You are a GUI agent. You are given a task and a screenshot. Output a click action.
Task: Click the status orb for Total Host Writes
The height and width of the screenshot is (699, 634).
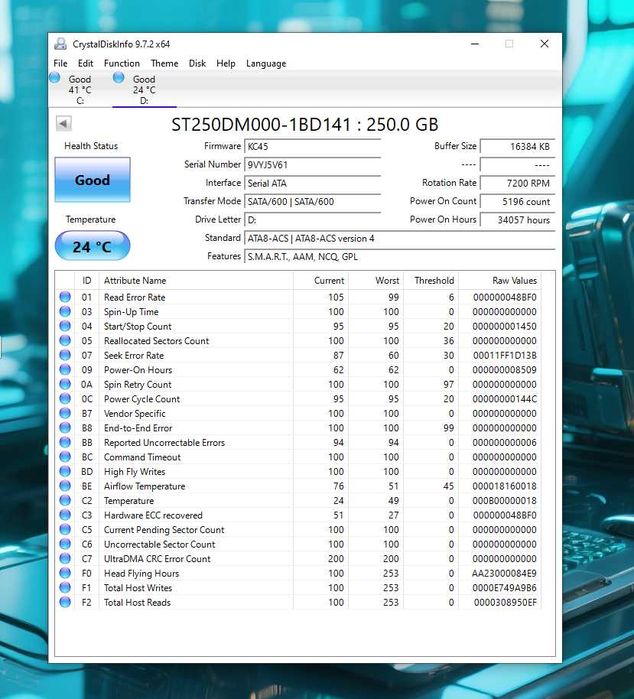65,588
